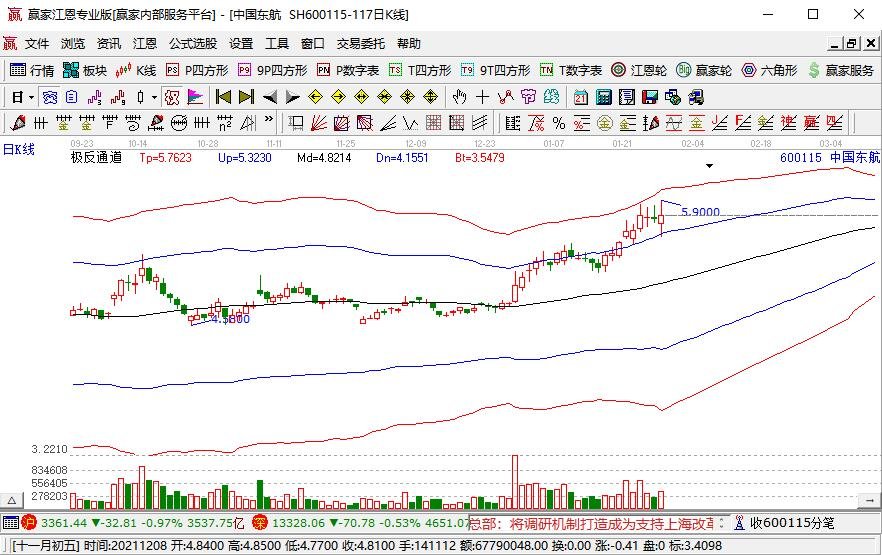Open the 浏览 menu
Screen dimensions: 882x555
[73, 44]
